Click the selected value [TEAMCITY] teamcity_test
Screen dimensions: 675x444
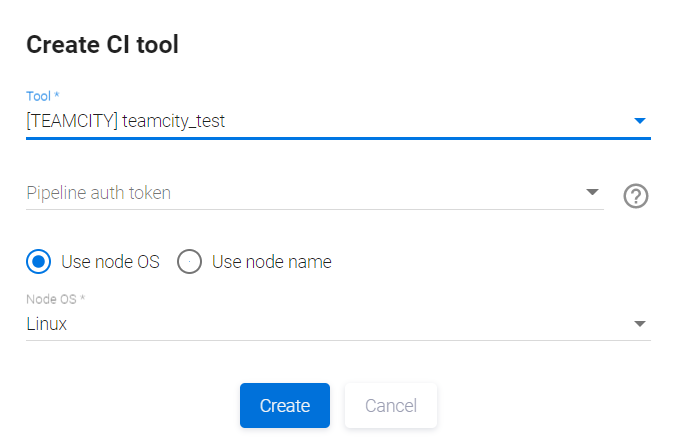pyautogui.click(x=126, y=122)
